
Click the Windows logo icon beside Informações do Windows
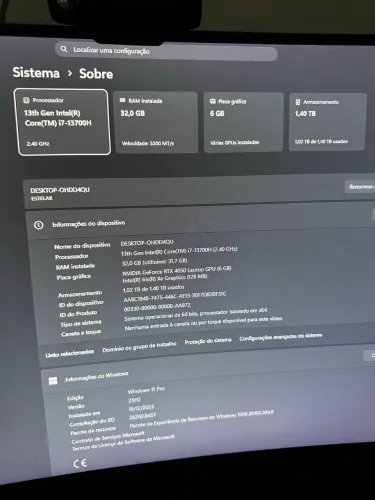tap(53, 381)
